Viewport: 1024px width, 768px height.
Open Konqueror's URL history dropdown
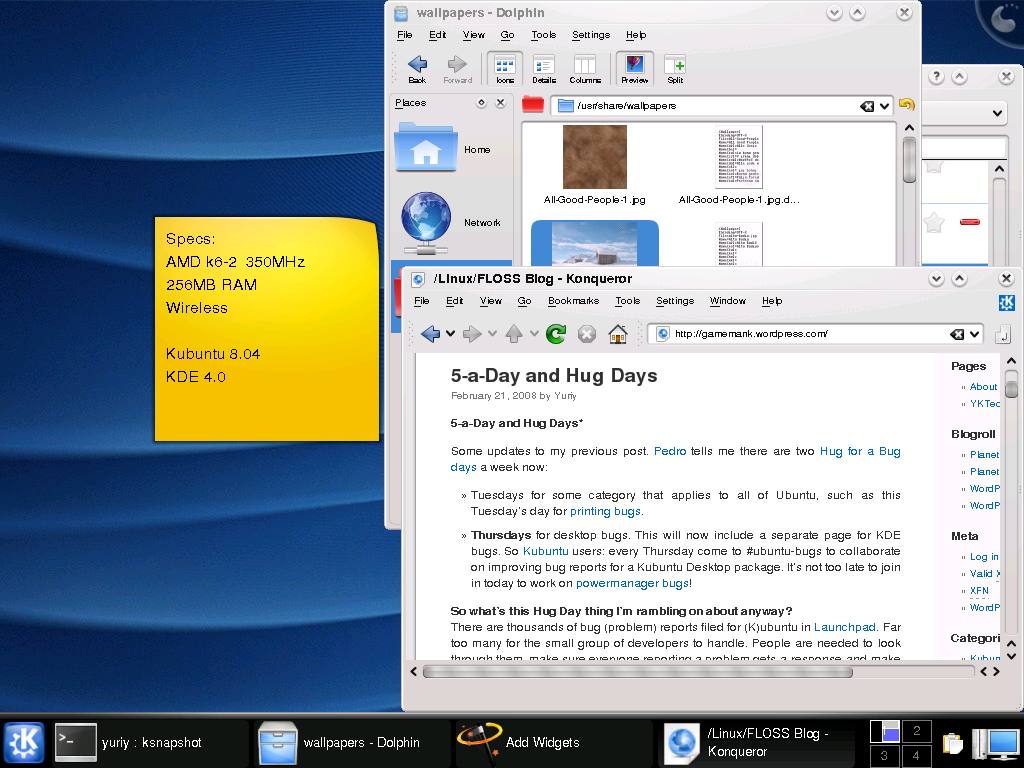click(975, 334)
